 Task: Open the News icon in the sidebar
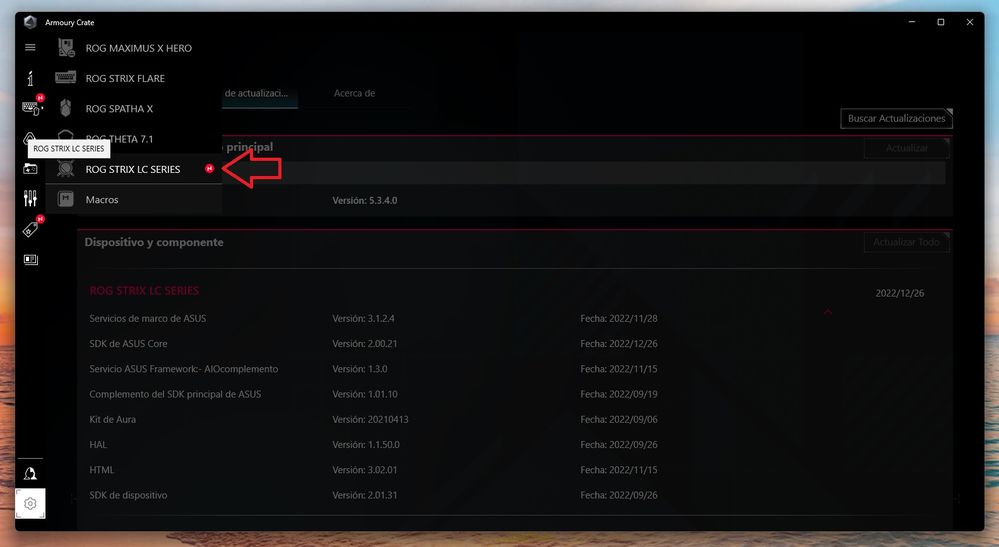tap(30, 259)
